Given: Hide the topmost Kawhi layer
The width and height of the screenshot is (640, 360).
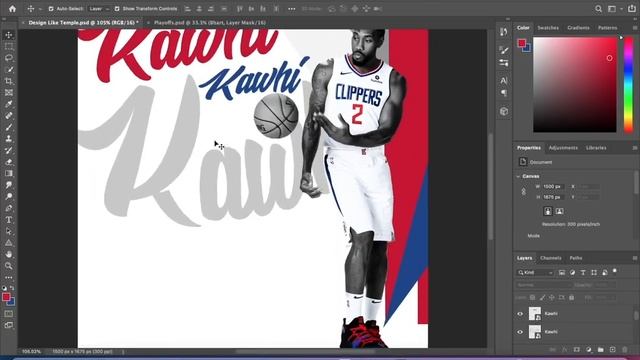Looking at the screenshot, I should pos(520,314).
